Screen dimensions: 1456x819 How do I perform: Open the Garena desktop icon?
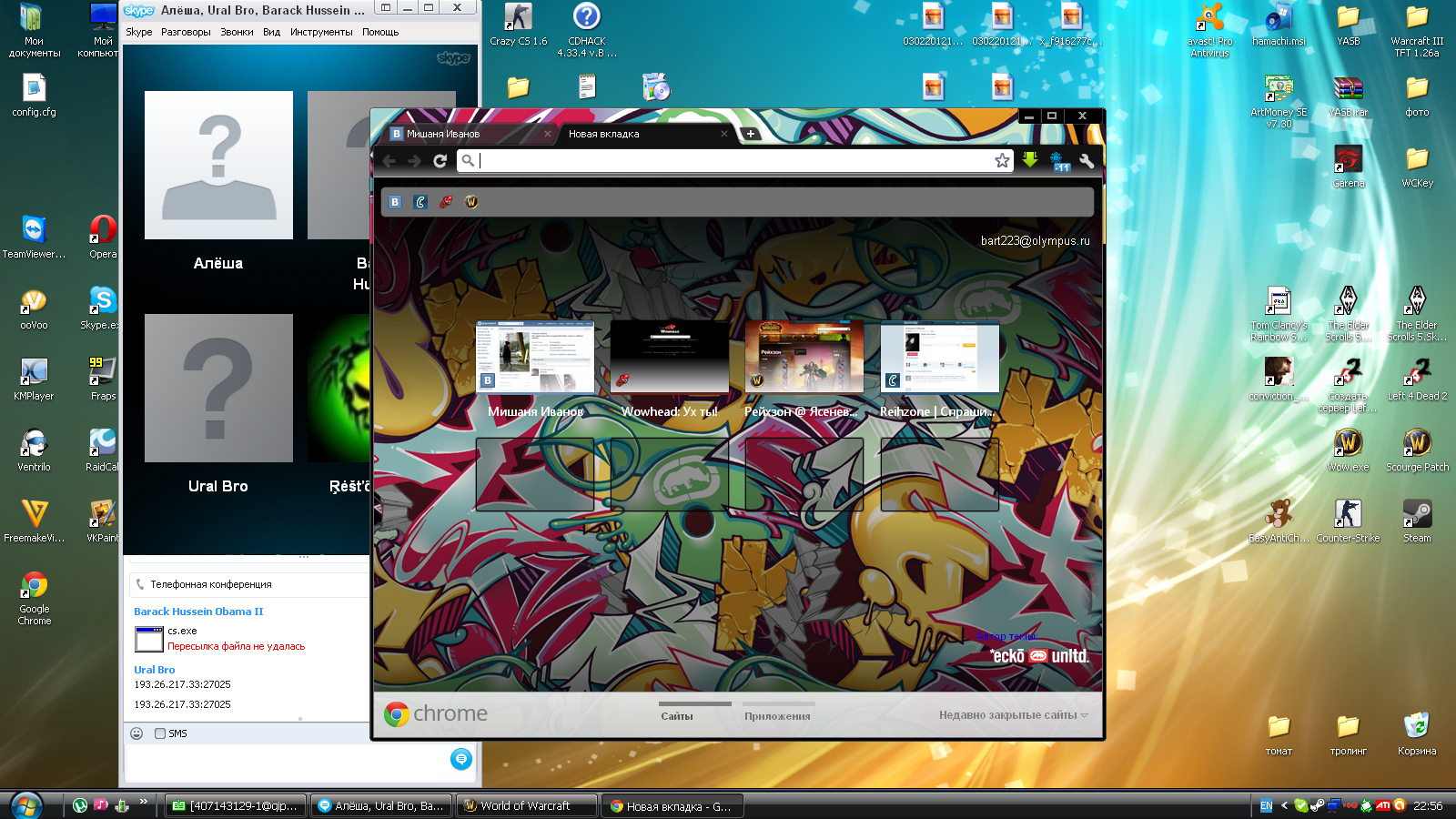click(x=1348, y=167)
